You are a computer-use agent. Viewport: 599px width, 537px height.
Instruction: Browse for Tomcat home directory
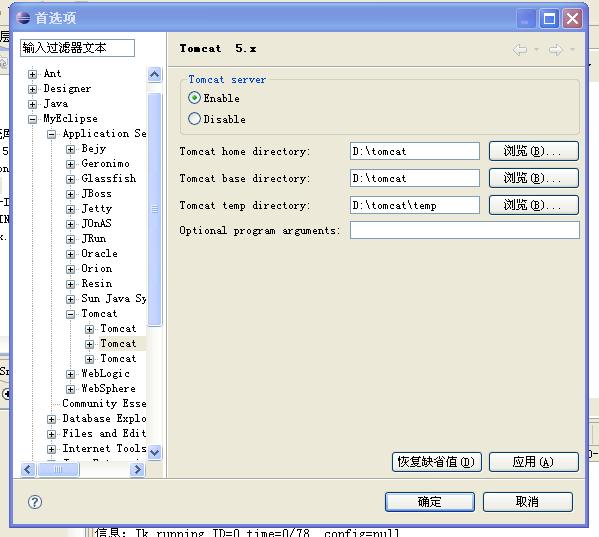[534, 151]
